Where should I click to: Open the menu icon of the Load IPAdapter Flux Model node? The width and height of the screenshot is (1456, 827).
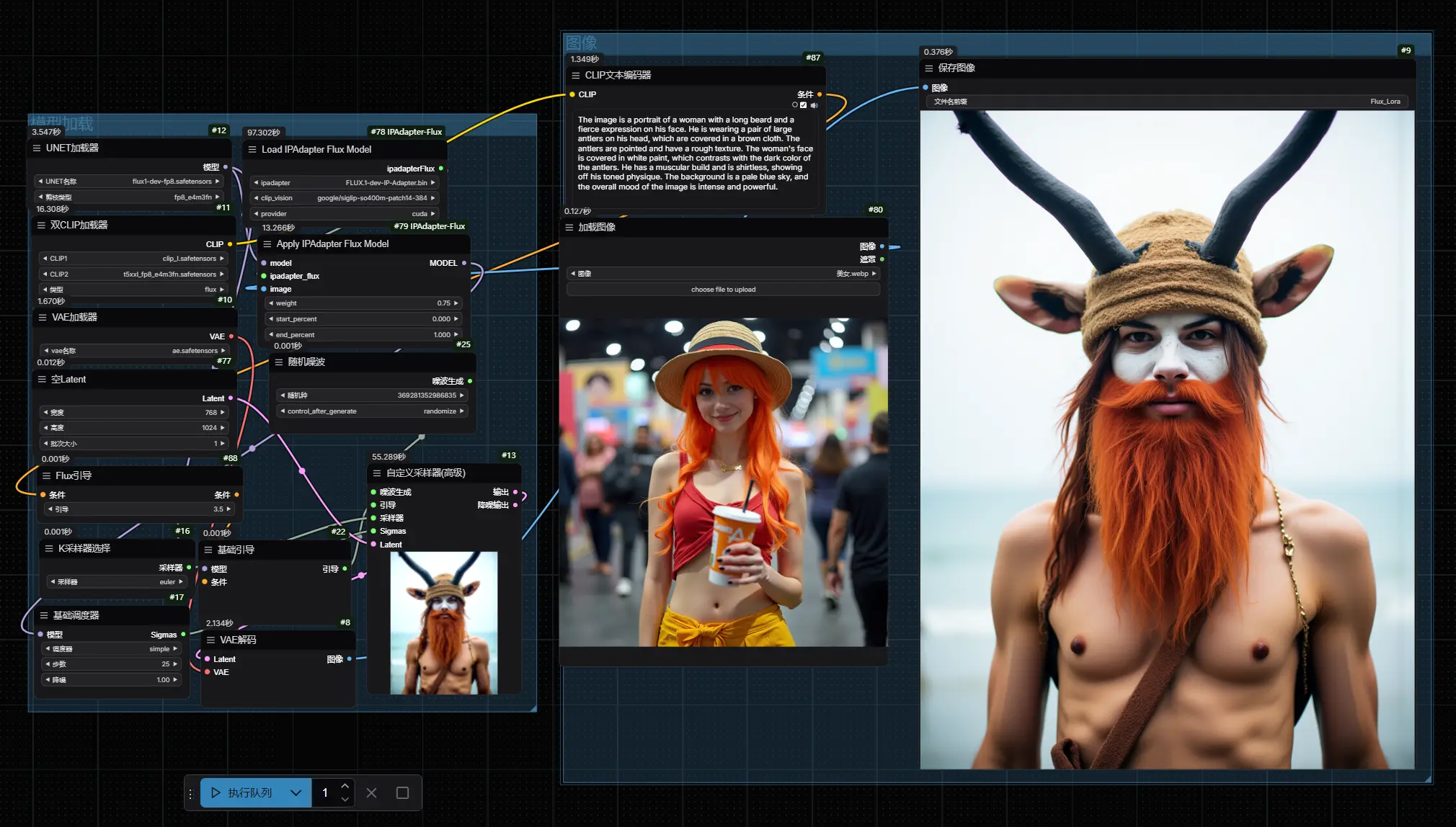pyautogui.click(x=252, y=149)
